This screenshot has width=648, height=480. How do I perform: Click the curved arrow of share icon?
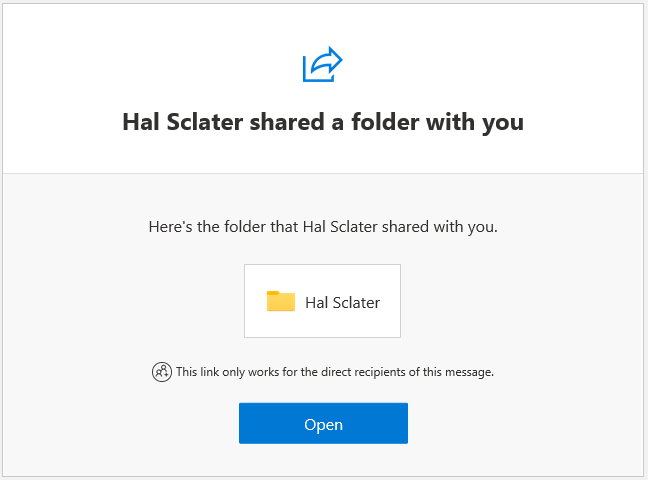click(x=327, y=60)
